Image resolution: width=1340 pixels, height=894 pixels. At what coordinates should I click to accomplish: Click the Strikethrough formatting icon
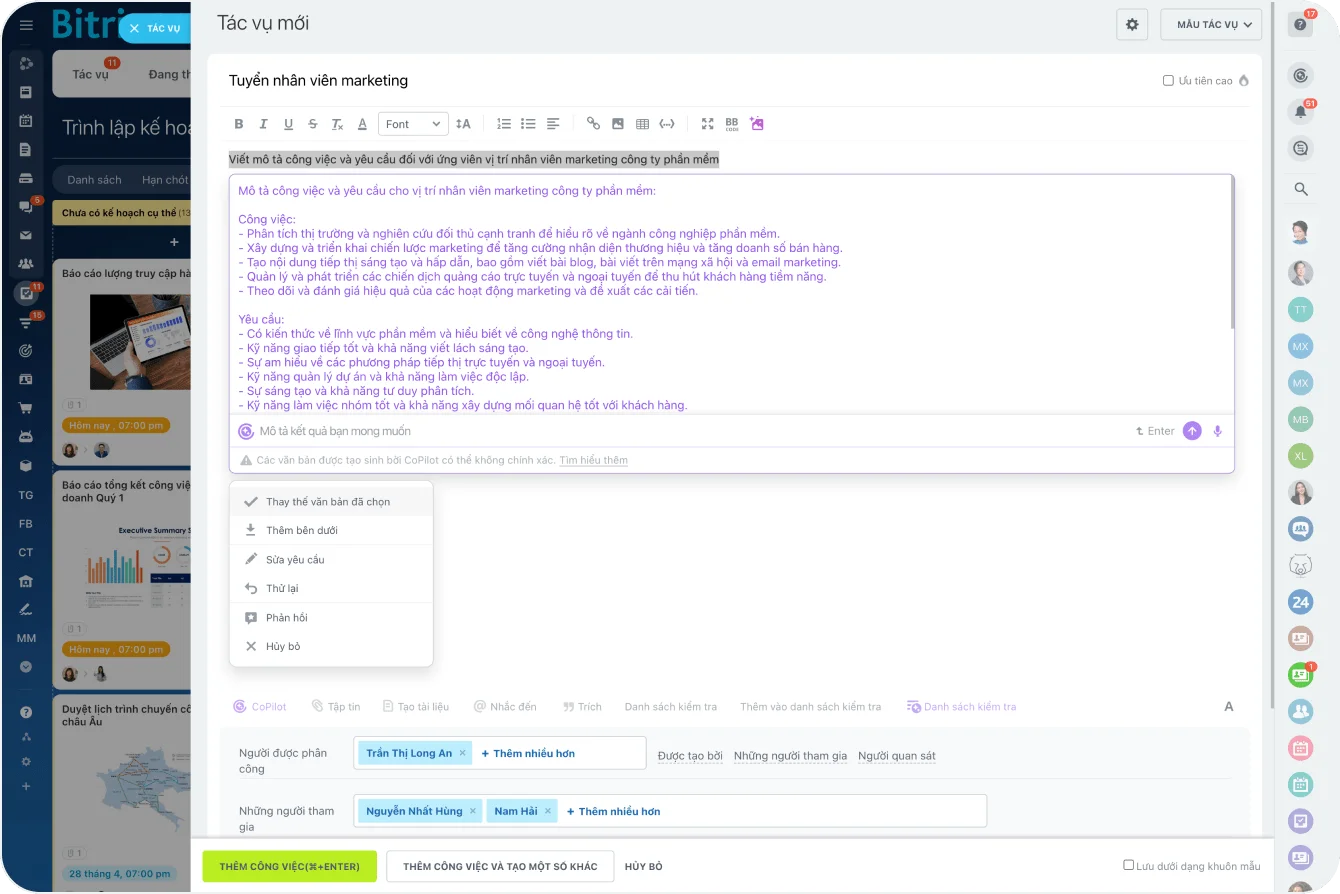pos(312,123)
